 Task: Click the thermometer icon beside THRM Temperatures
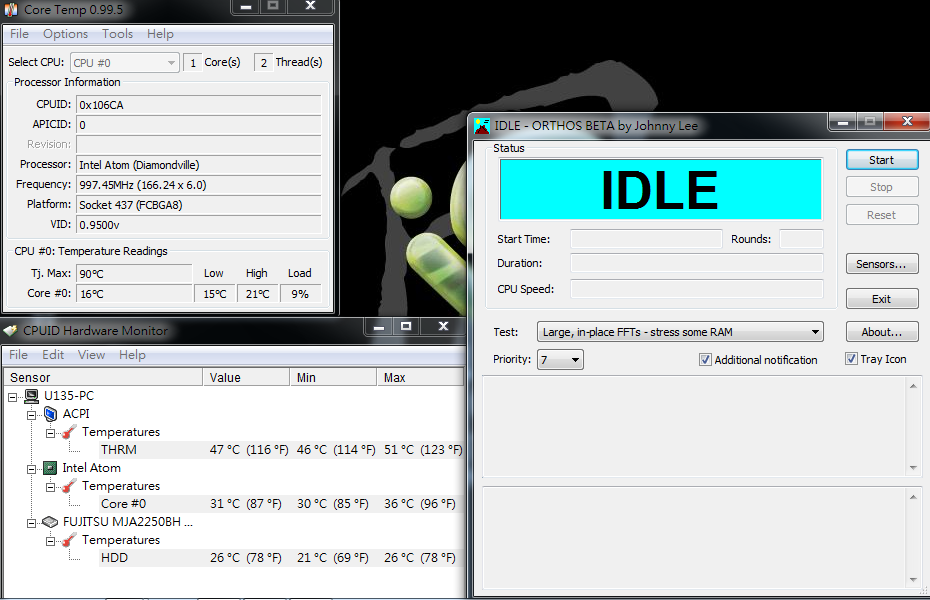69,432
